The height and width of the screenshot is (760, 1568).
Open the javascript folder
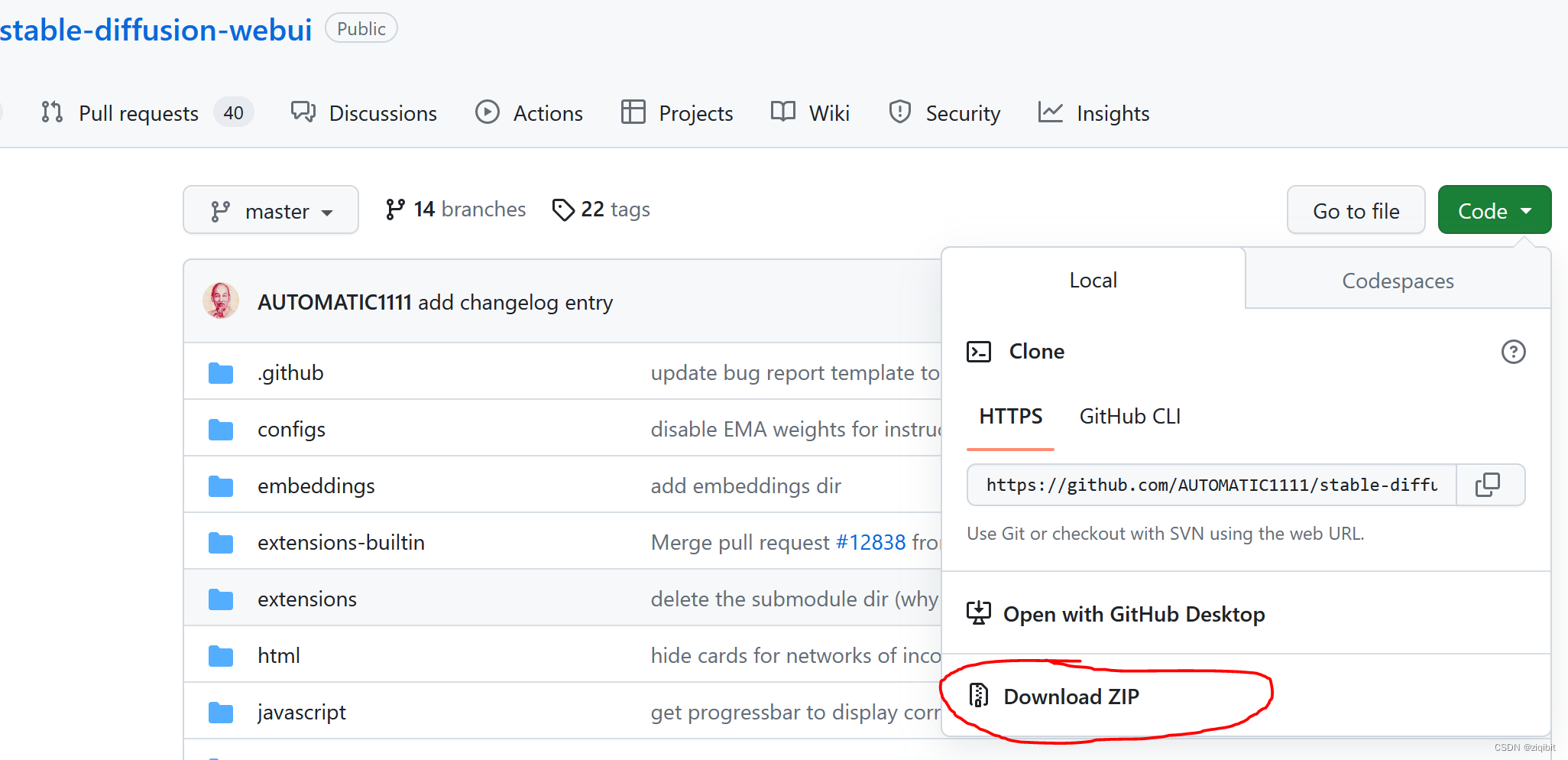pos(301,713)
